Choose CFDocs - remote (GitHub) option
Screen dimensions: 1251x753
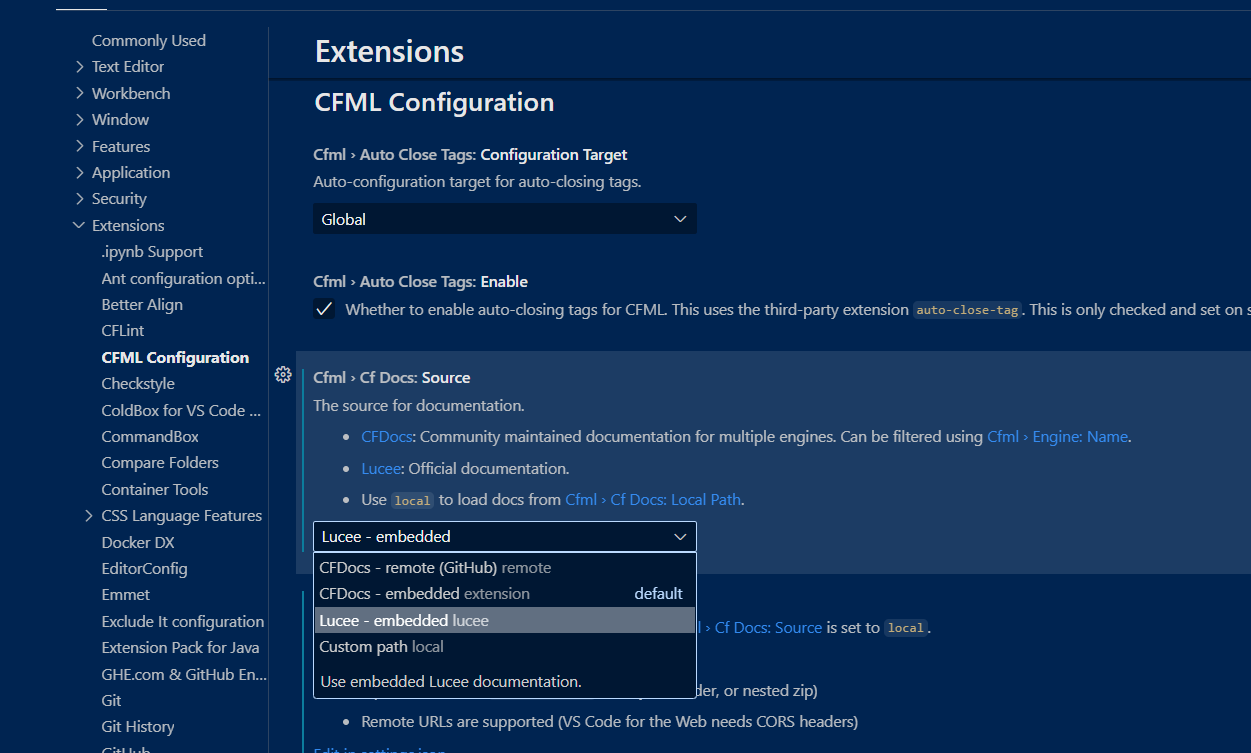tap(505, 567)
